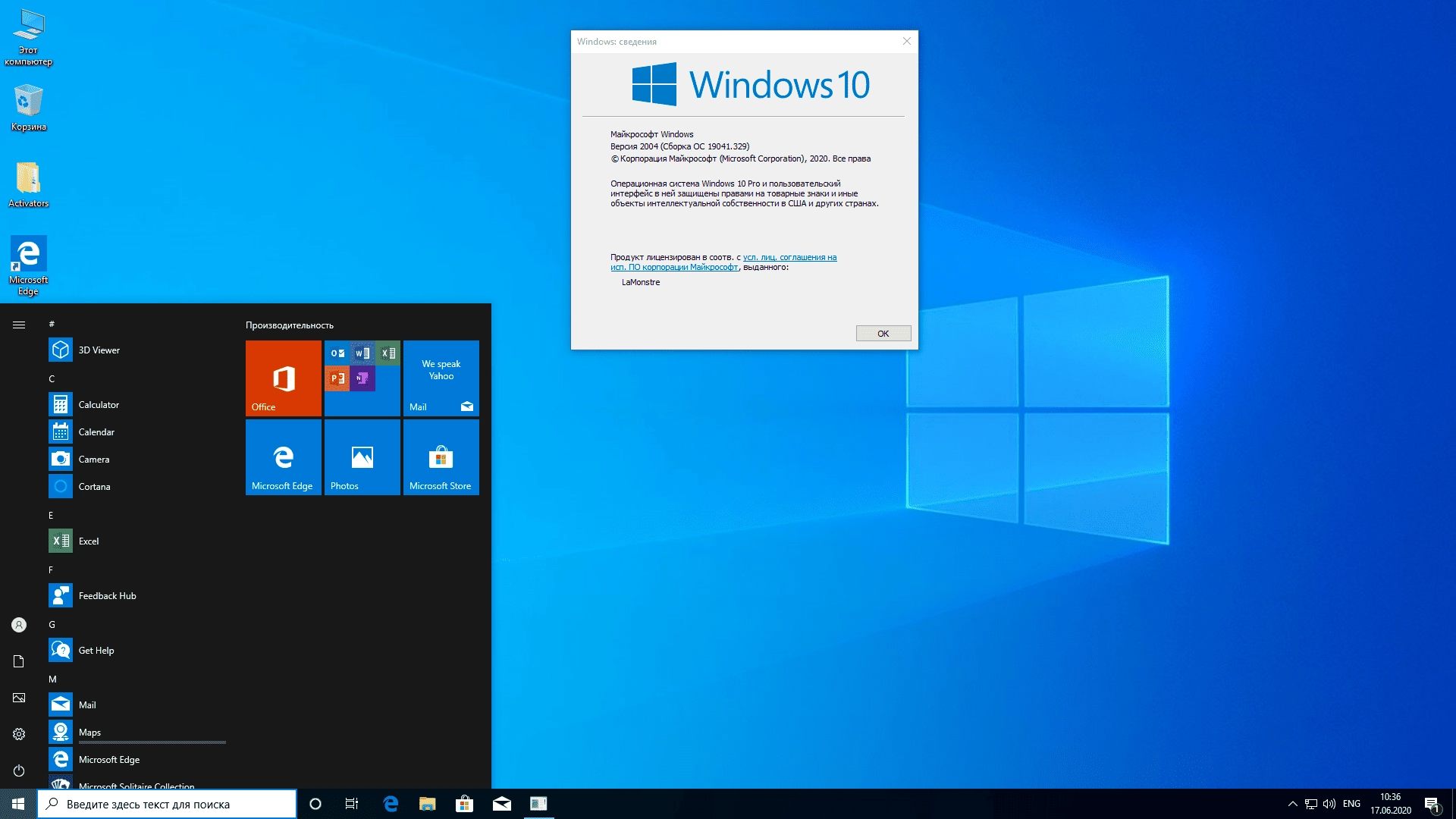The width and height of the screenshot is (1456, 819).
Task: Click the Windows Start button
Action: [18, 804]
